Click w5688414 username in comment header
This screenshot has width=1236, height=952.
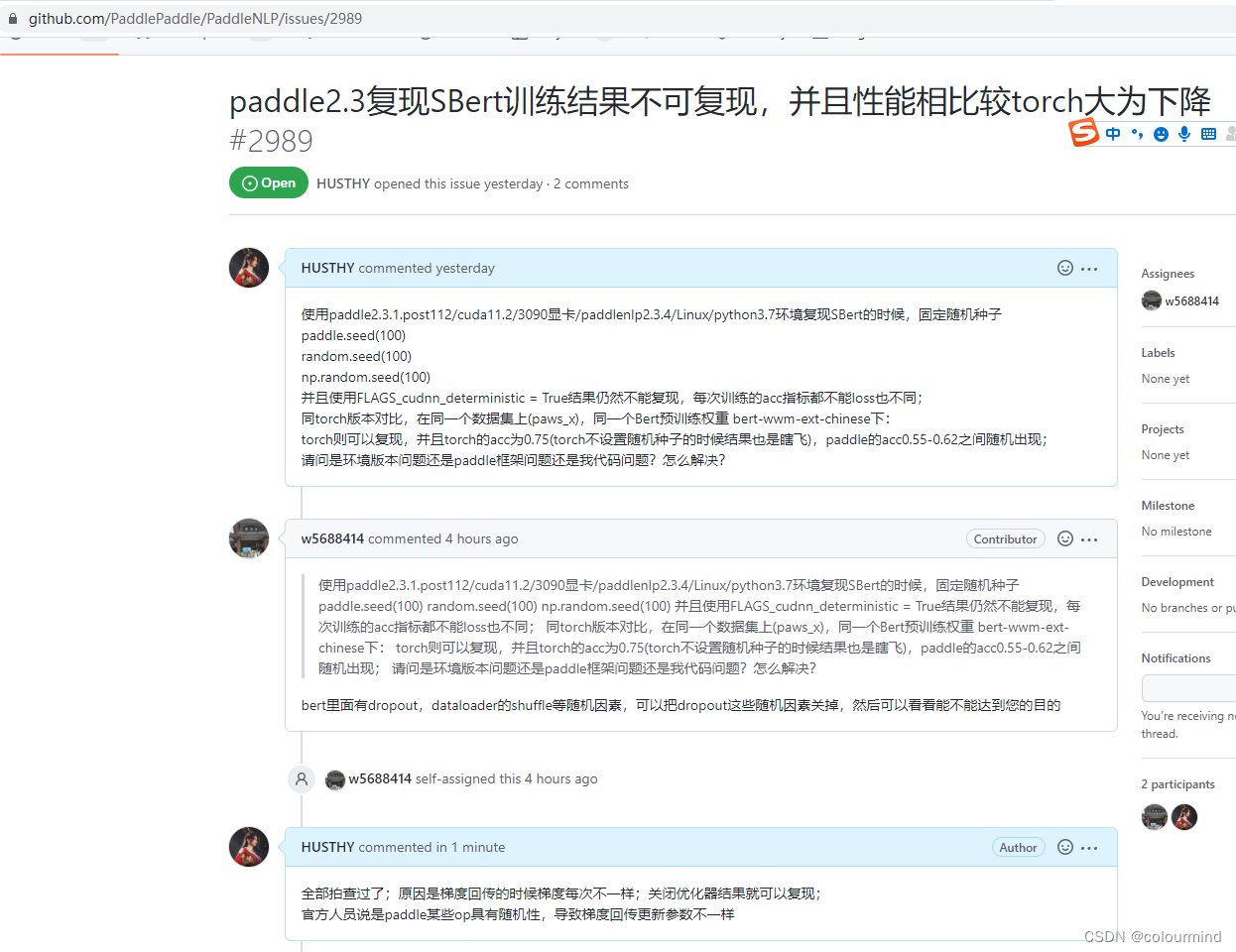(x=332, y=538)
